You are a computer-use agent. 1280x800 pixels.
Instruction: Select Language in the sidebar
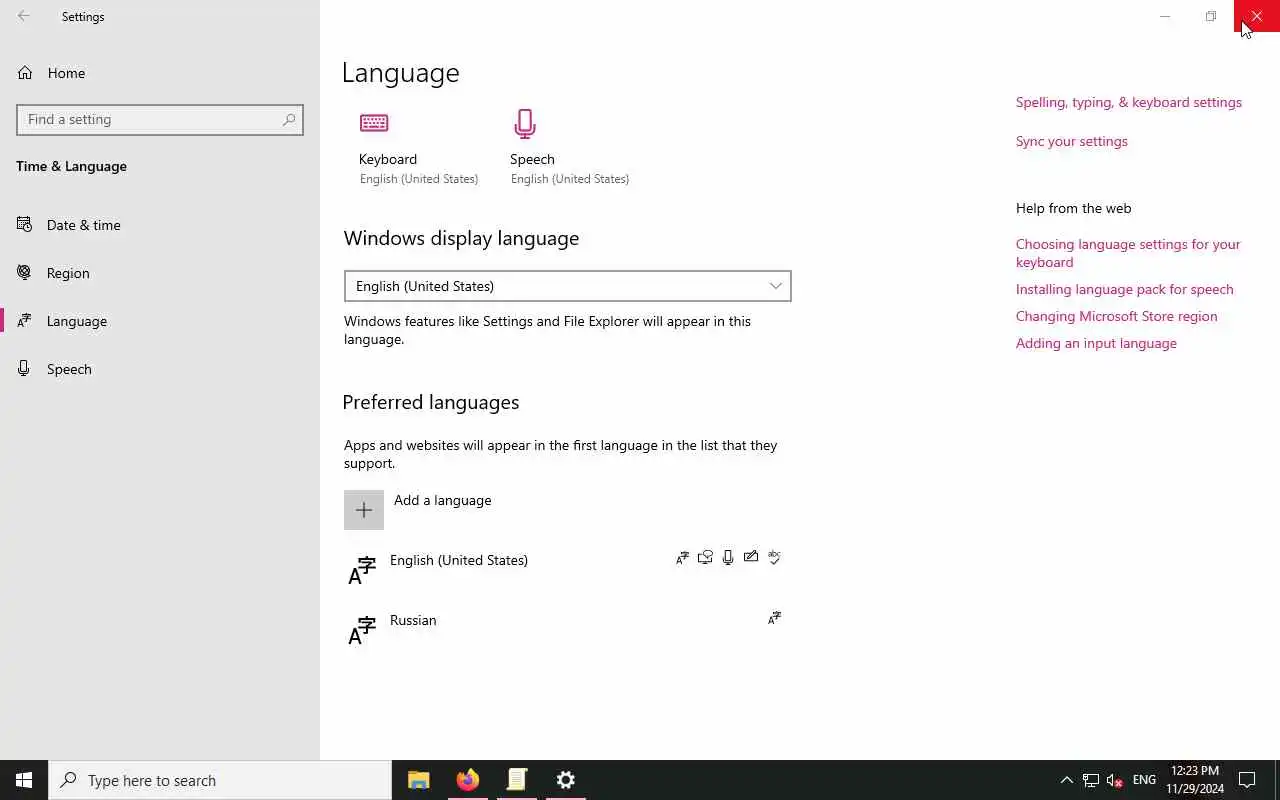[x=160, y=321]
